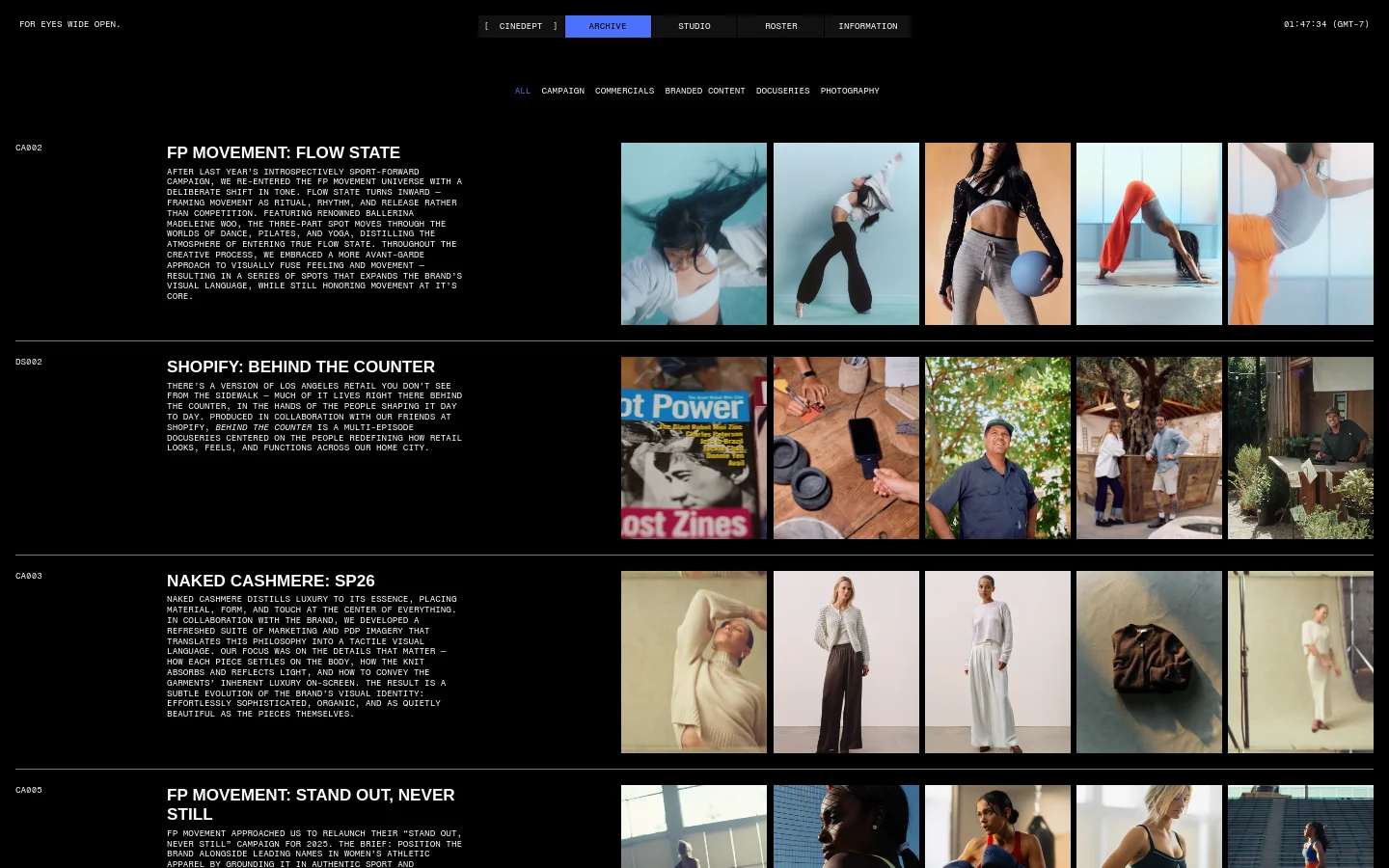Open Naked Cashmere thumbnail of behind-the-scenes studio shot
Screen dimensions: 1389x868
click(x=1300, y=662)
